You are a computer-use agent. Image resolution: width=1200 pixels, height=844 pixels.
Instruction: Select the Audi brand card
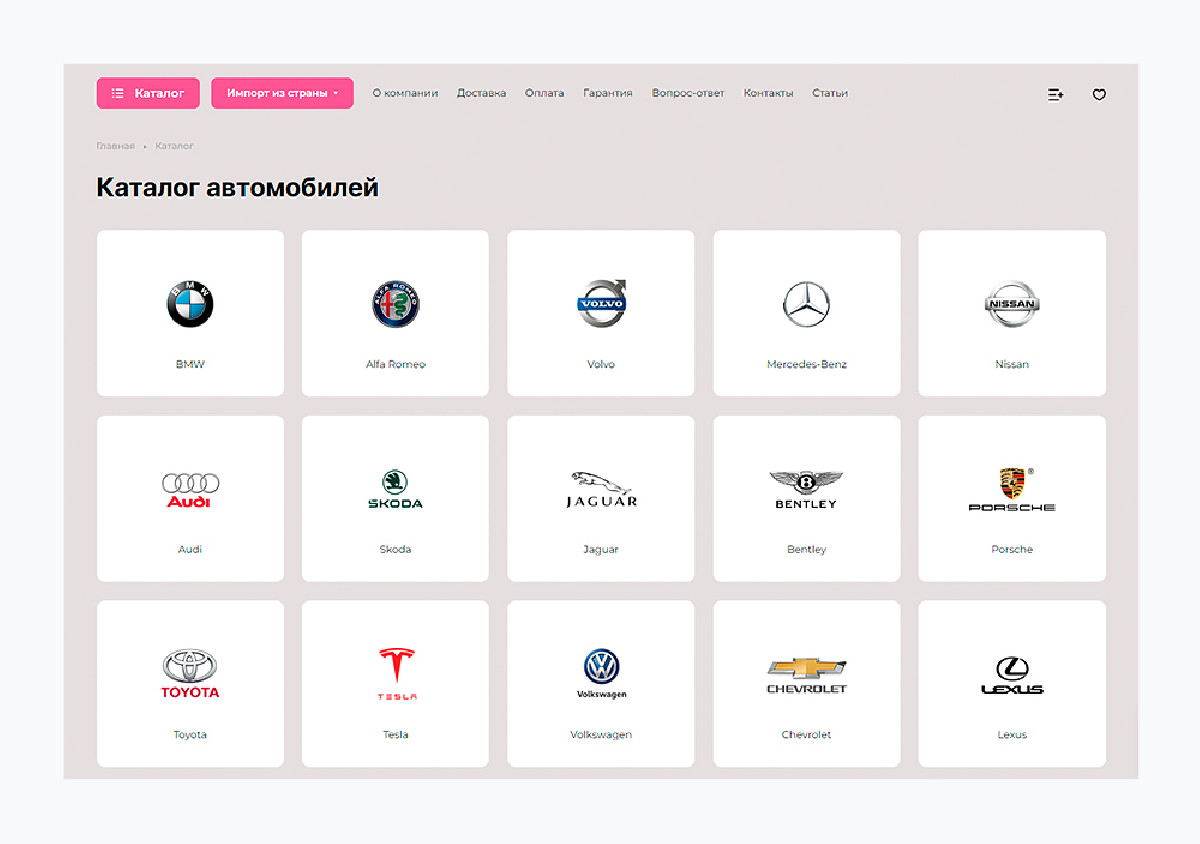click(190, 498)
